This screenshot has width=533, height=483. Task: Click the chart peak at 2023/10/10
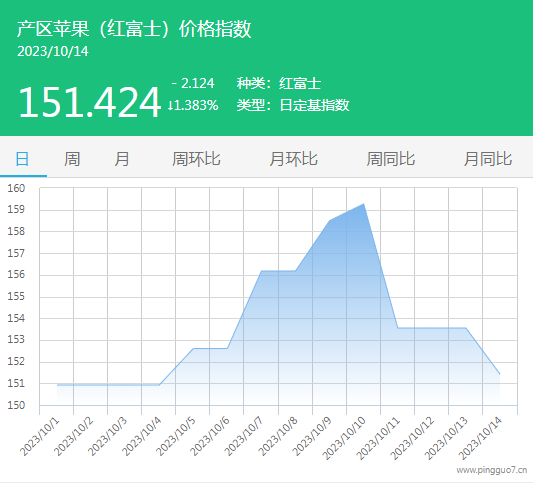coord(364,204)
